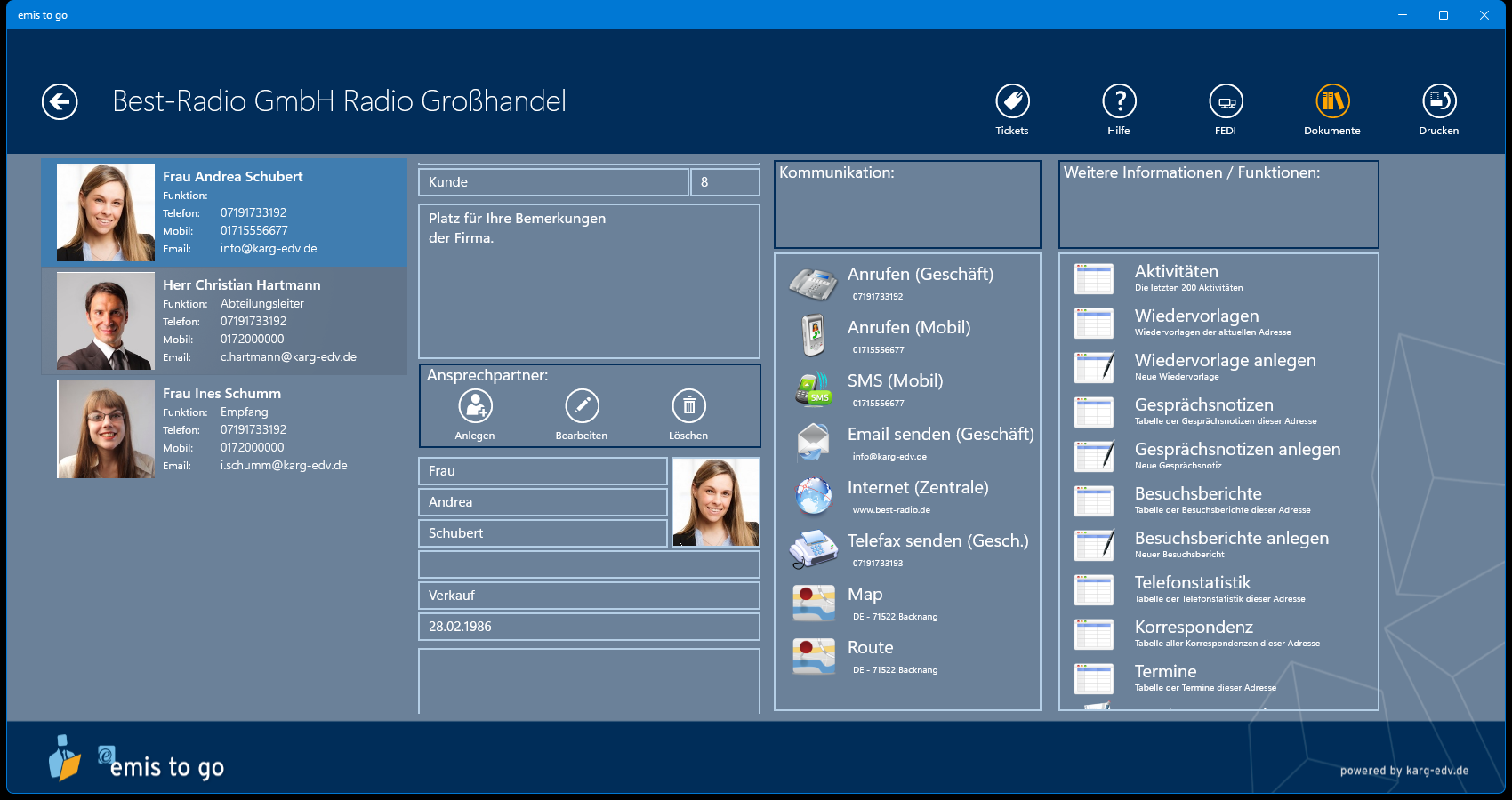Select contact Frau Andrea Schubert photo
The height and width of the screenshot is (800, 1512).
click(106, 212)
